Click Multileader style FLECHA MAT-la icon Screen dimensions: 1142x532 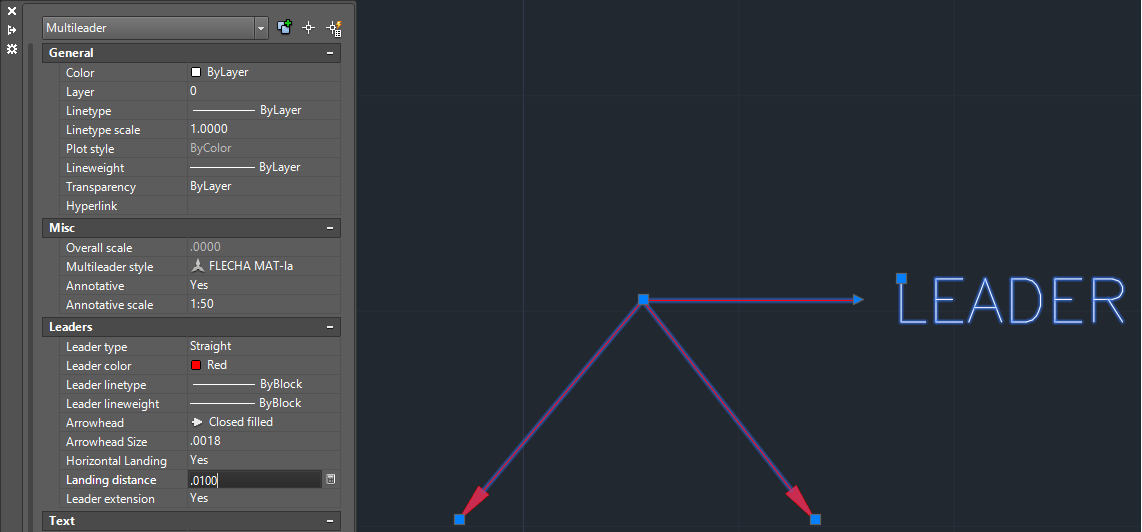197,266
